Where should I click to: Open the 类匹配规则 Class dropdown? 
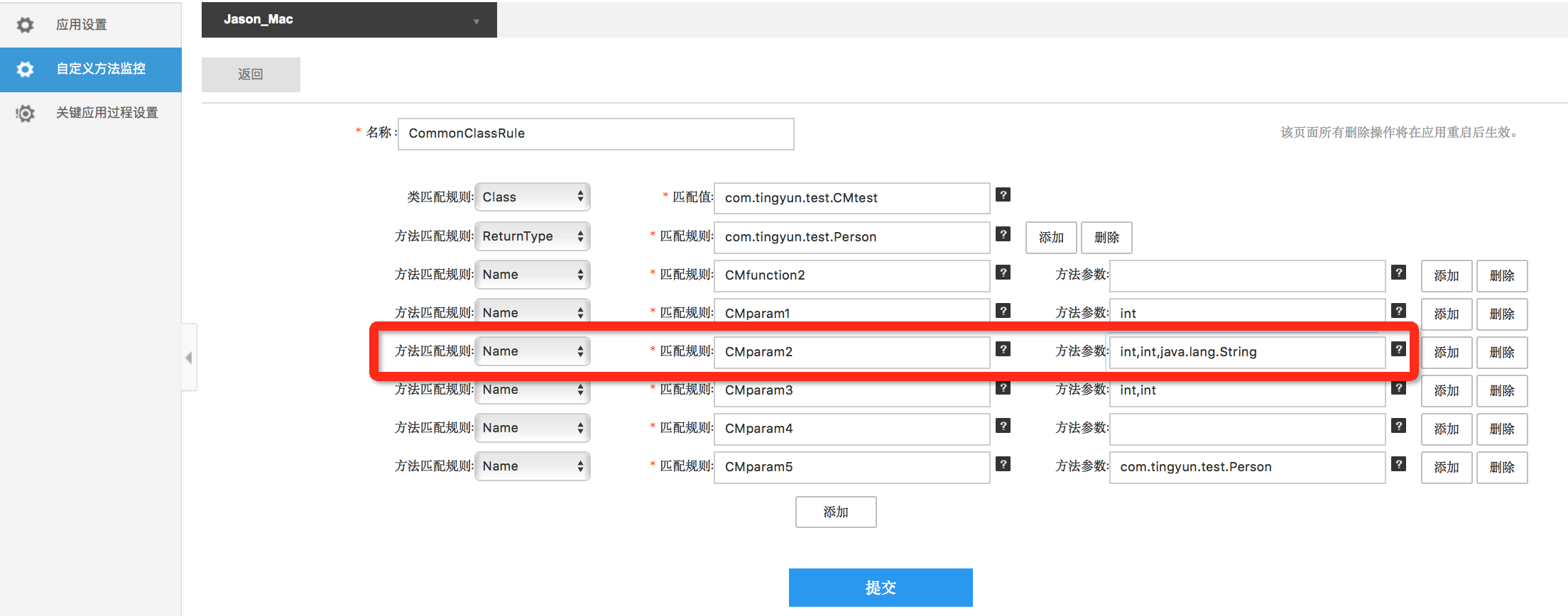(x=533, y=197)
